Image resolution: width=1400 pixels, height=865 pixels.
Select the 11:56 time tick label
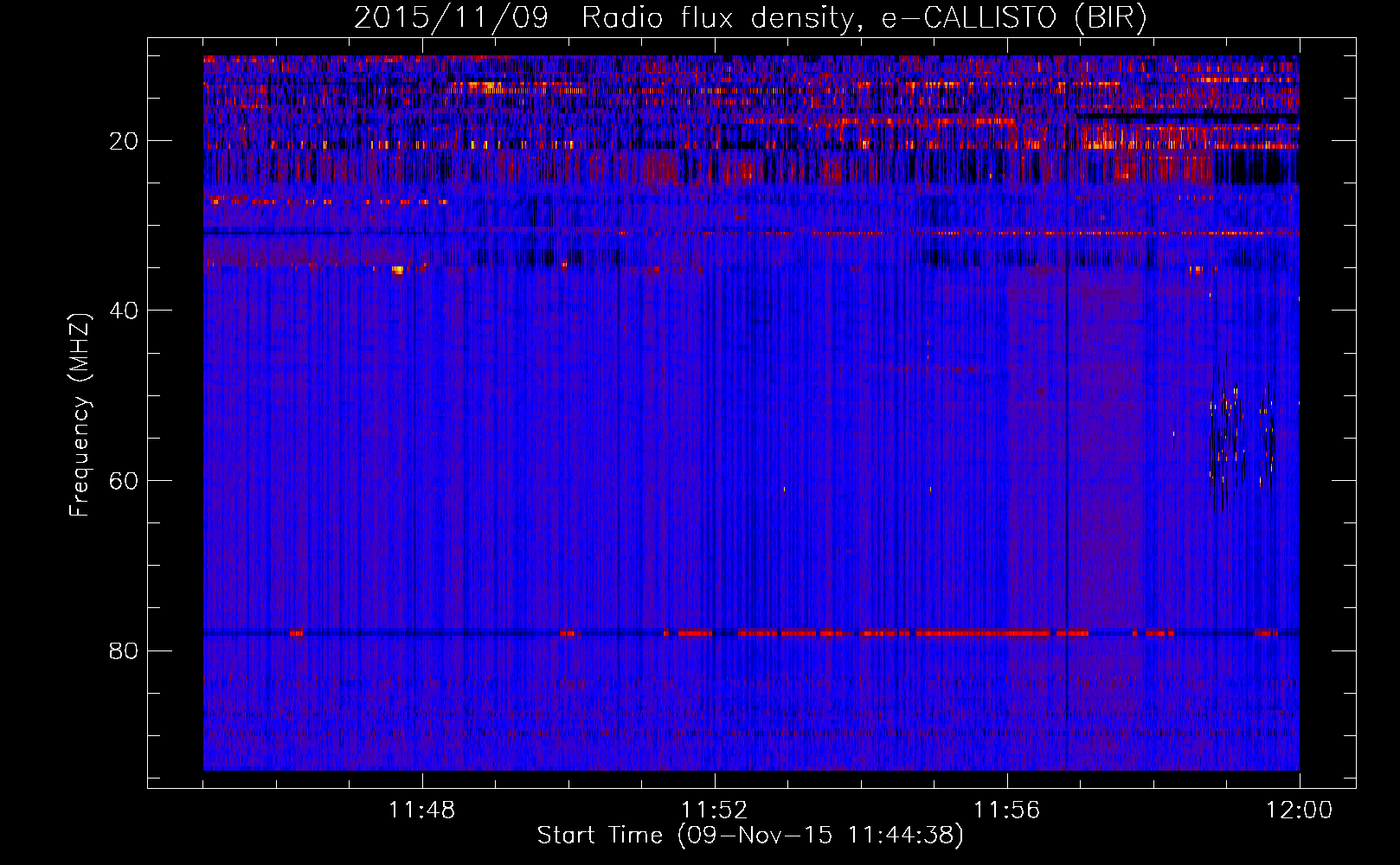1006,811
